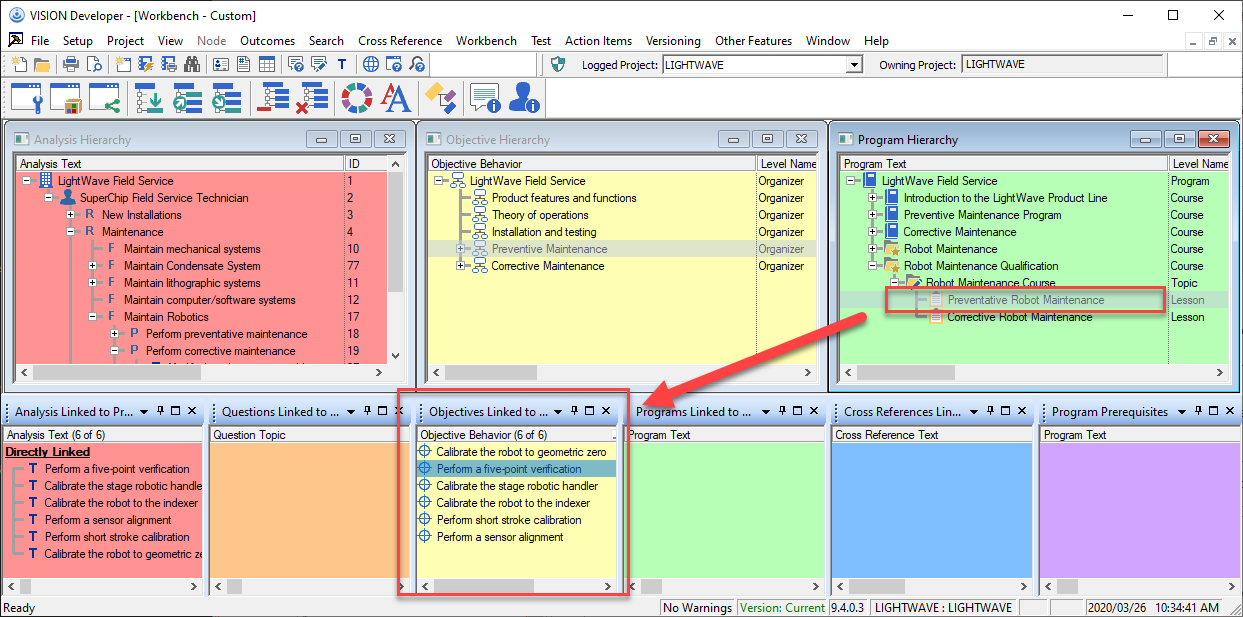Viewport: 1243px width, 617px height.
Task: Click the new document icon in the top toolbar
Action: click(18, 65)
